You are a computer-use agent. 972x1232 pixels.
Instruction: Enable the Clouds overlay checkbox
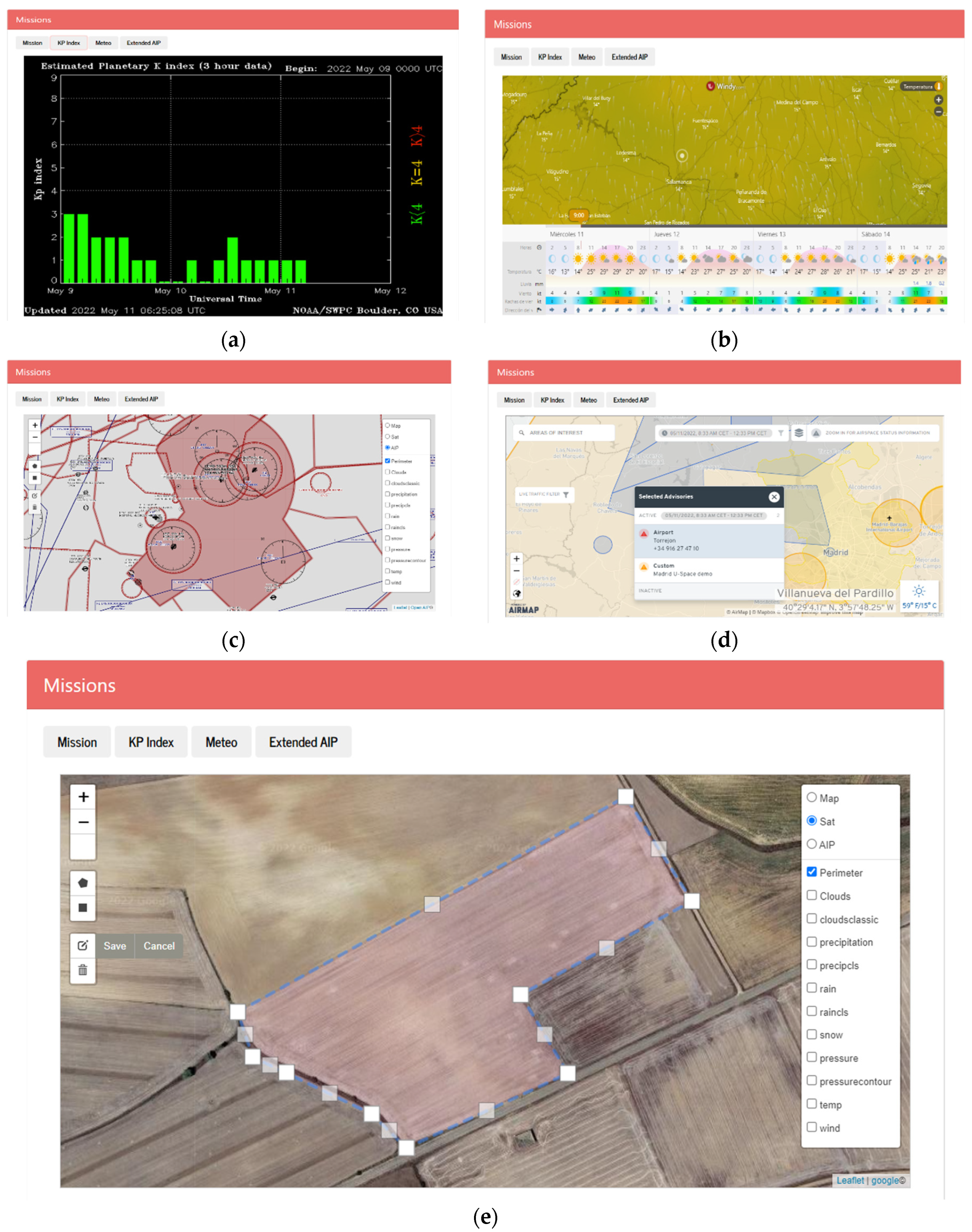click(812, 895)
